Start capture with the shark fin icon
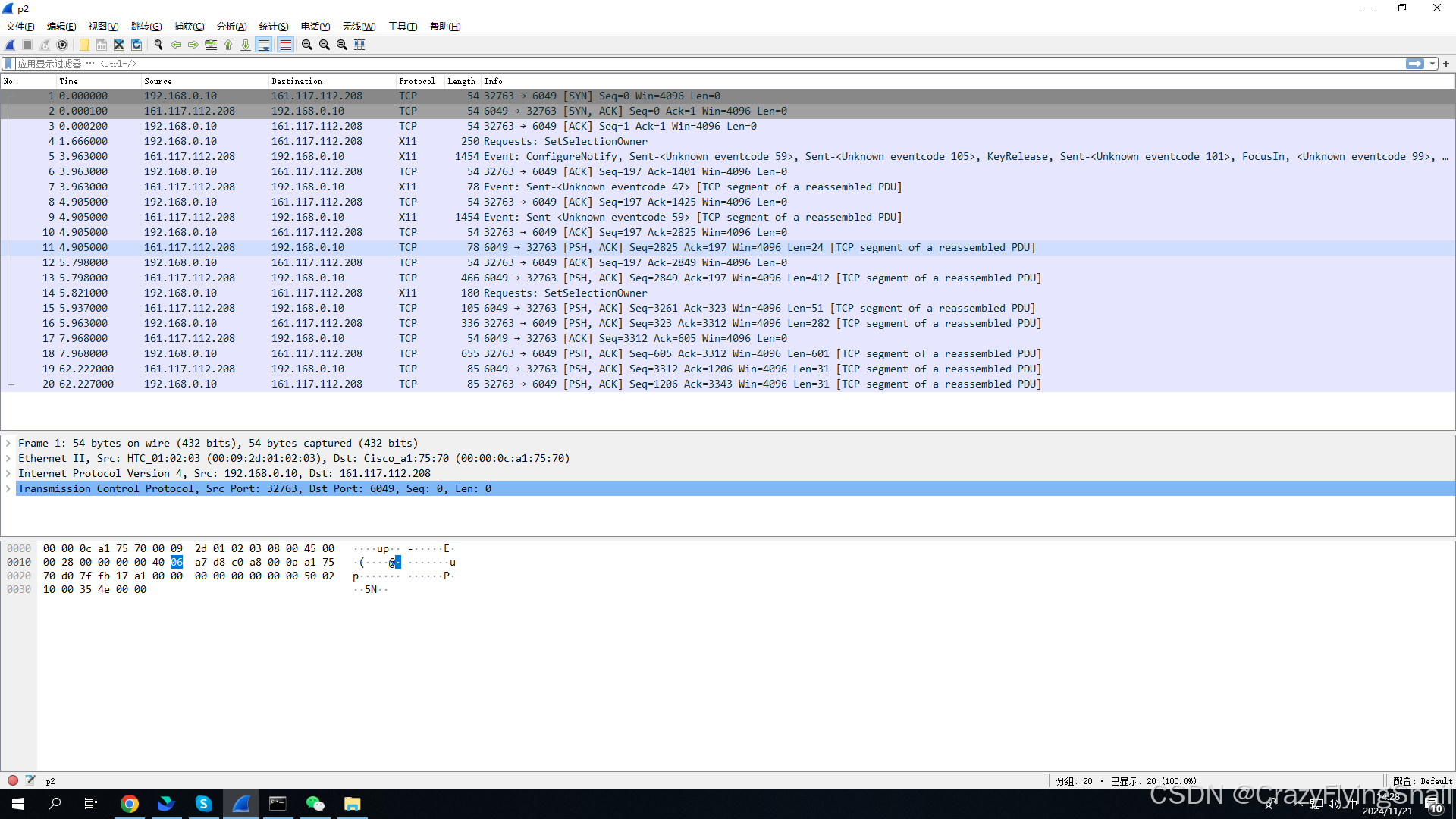Screen dimensions: 1456x819 tap(10, 45)
